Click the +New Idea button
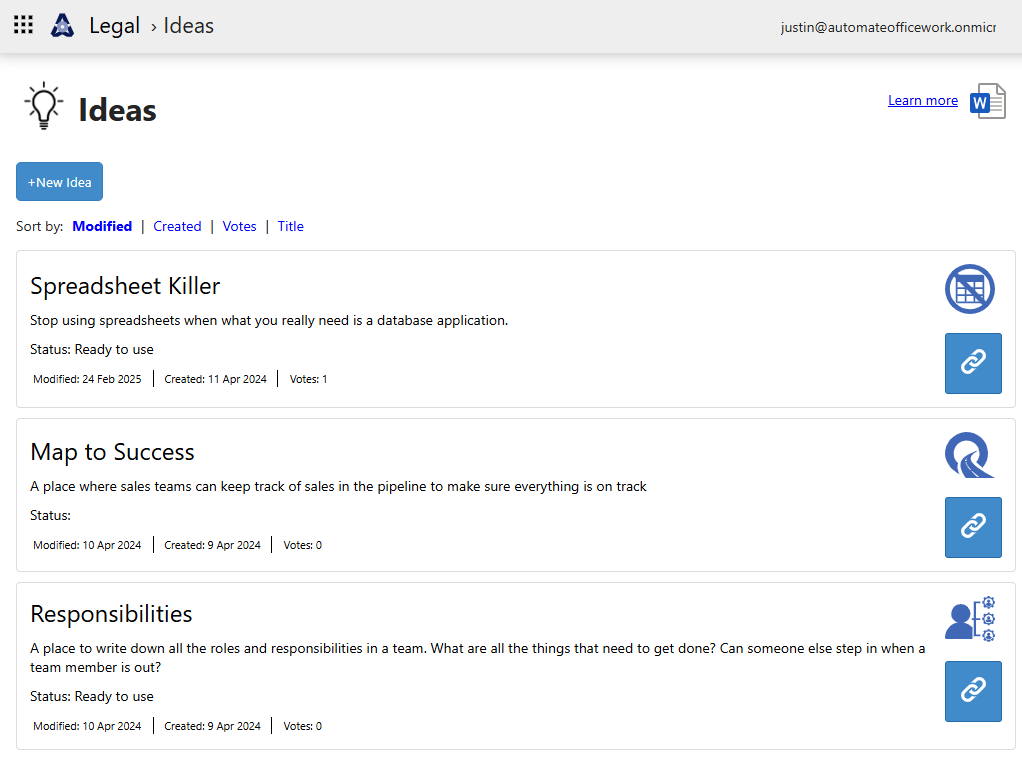The width and height of the screenshot is (1022, 757). point(59,182)
